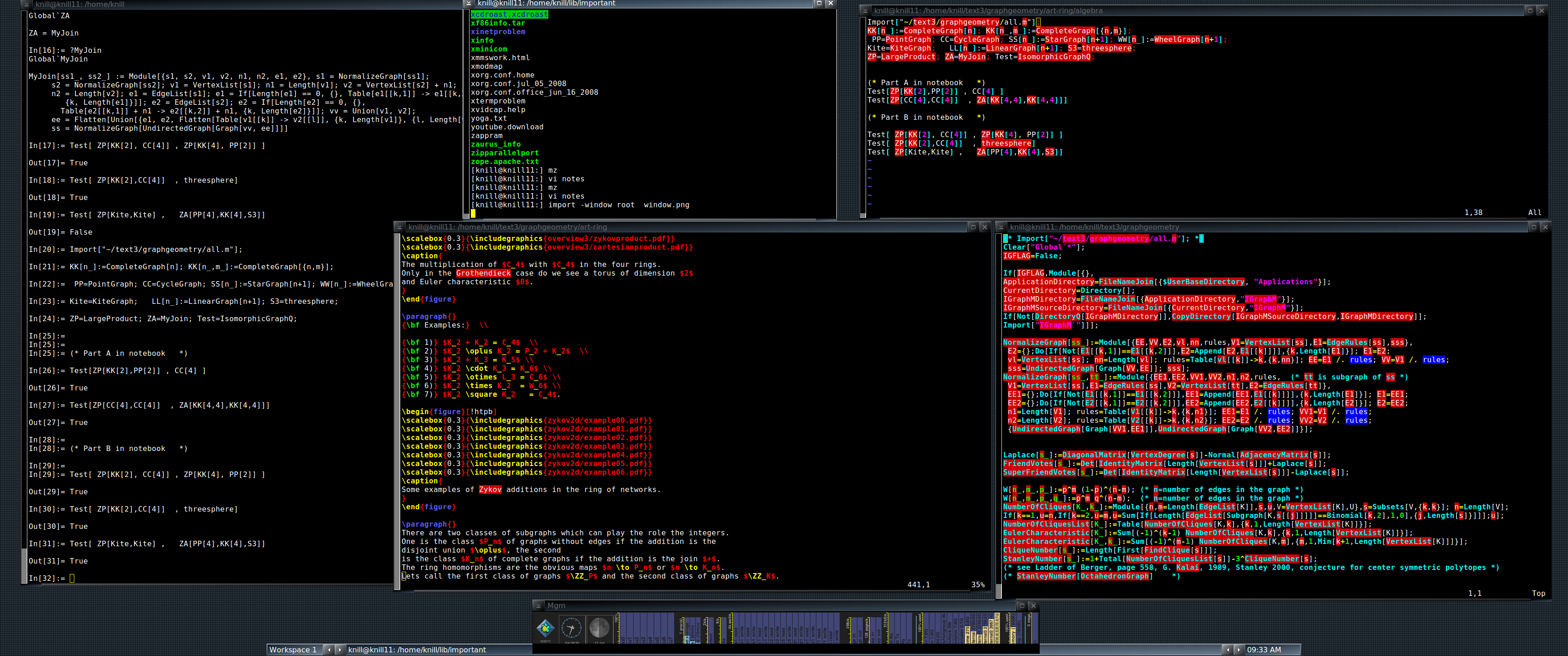Click the Workspace 1 label

click(x=294, y=649)
